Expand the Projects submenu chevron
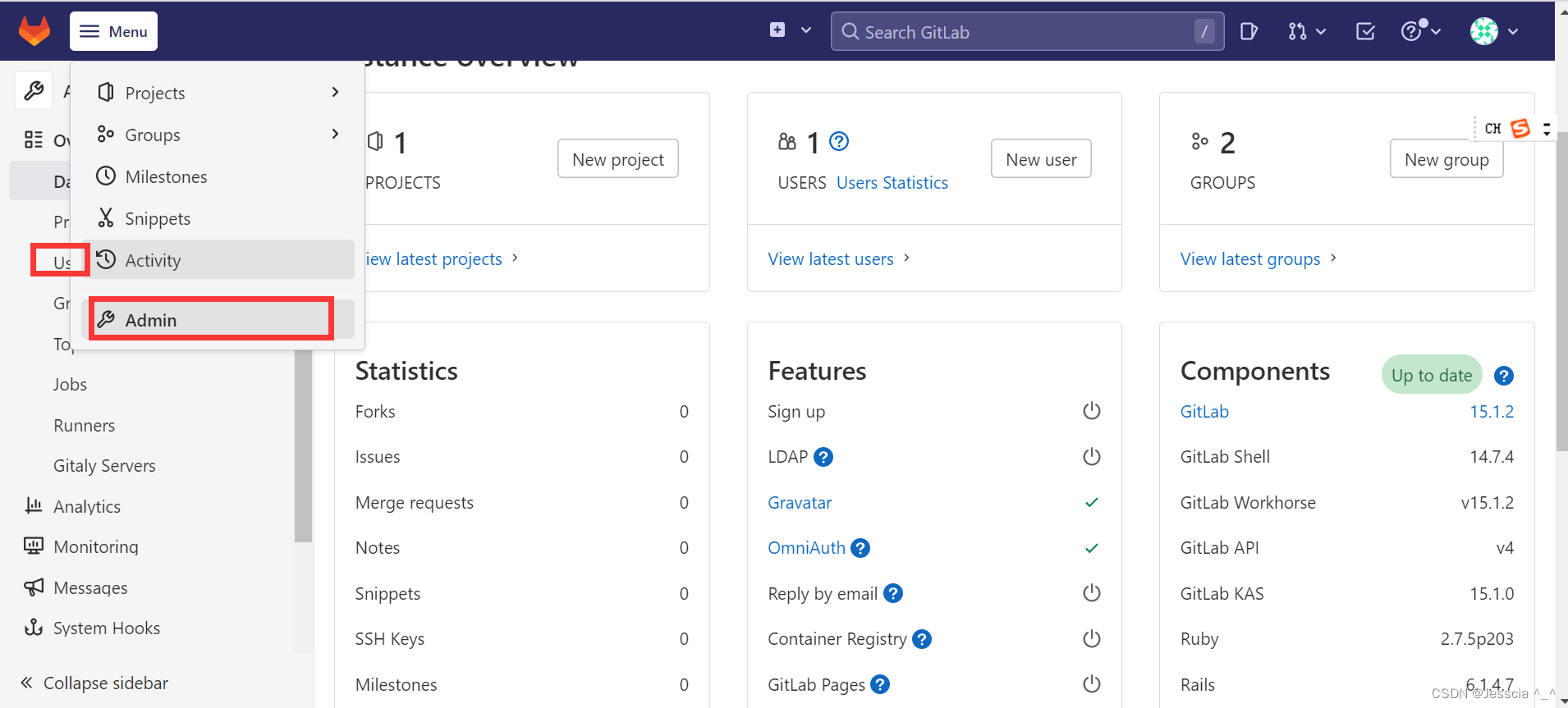Screen dimensions: 1568x708 pyautogui.click(x=335, y=92)
